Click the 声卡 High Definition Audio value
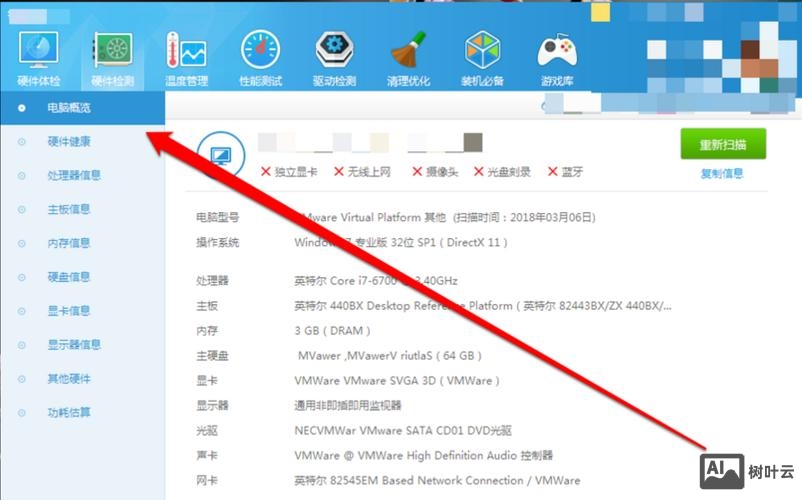 tap(424, 455)
